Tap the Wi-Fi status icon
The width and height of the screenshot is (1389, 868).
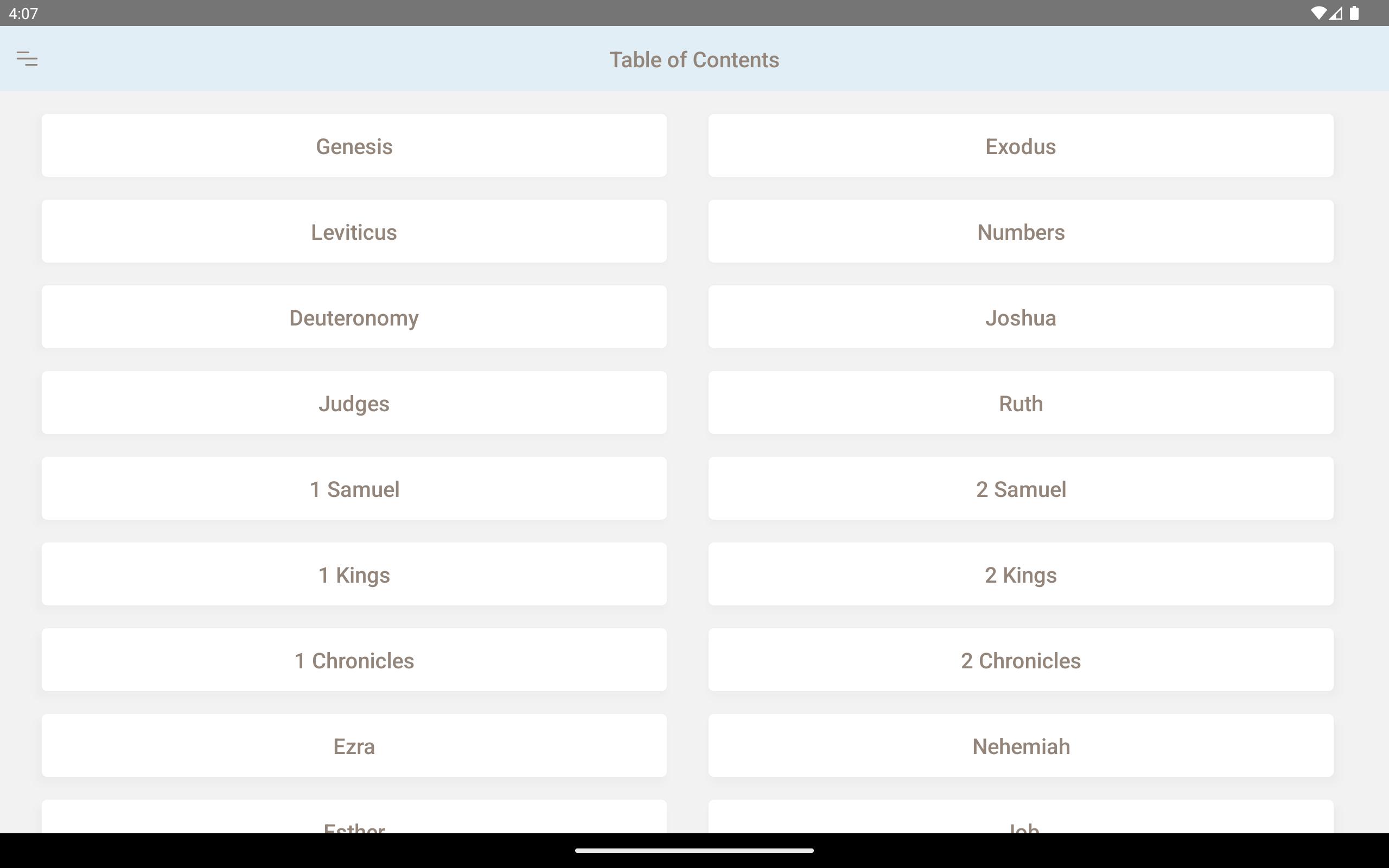pyautogui.click(x=1318, y=13)
